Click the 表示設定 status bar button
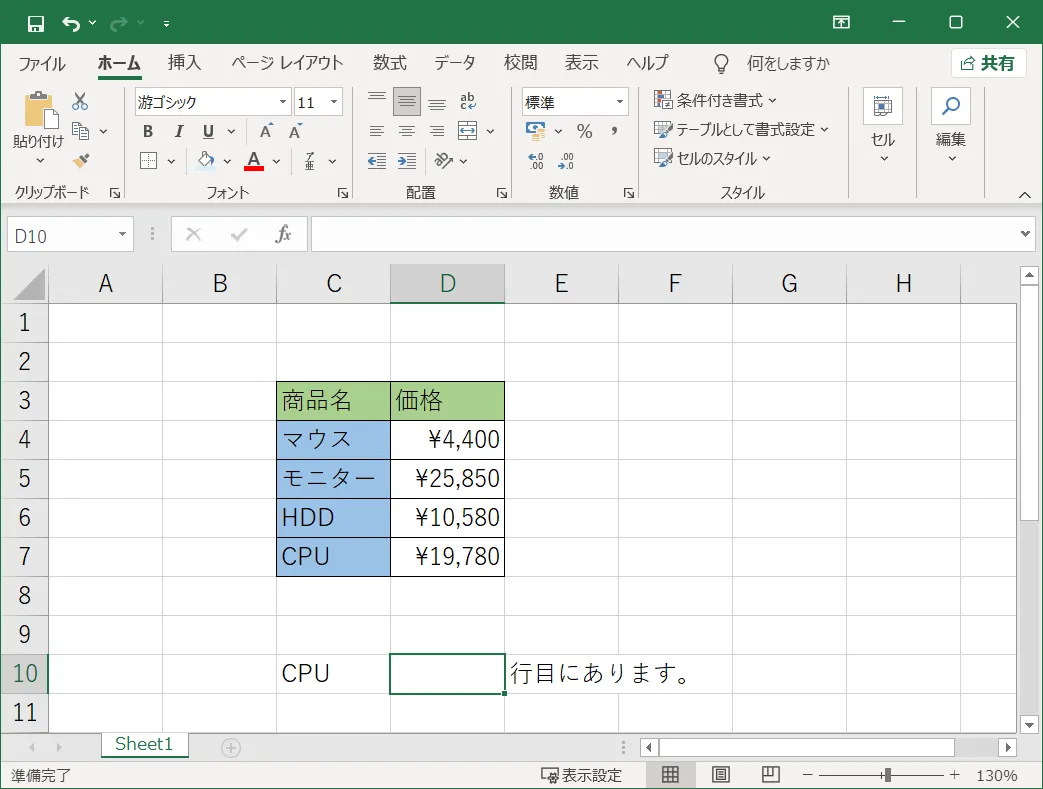The height and width of the screenshot is (789, 1043). click(581, 775)
